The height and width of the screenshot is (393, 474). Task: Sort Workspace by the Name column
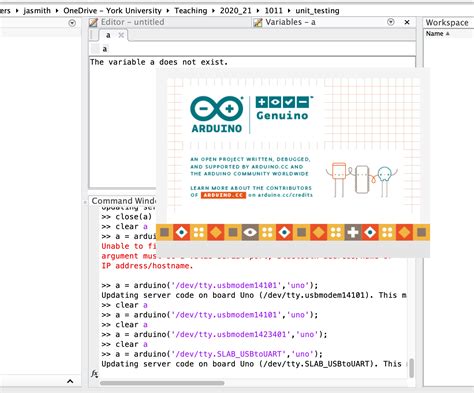[x=437, y=34]
